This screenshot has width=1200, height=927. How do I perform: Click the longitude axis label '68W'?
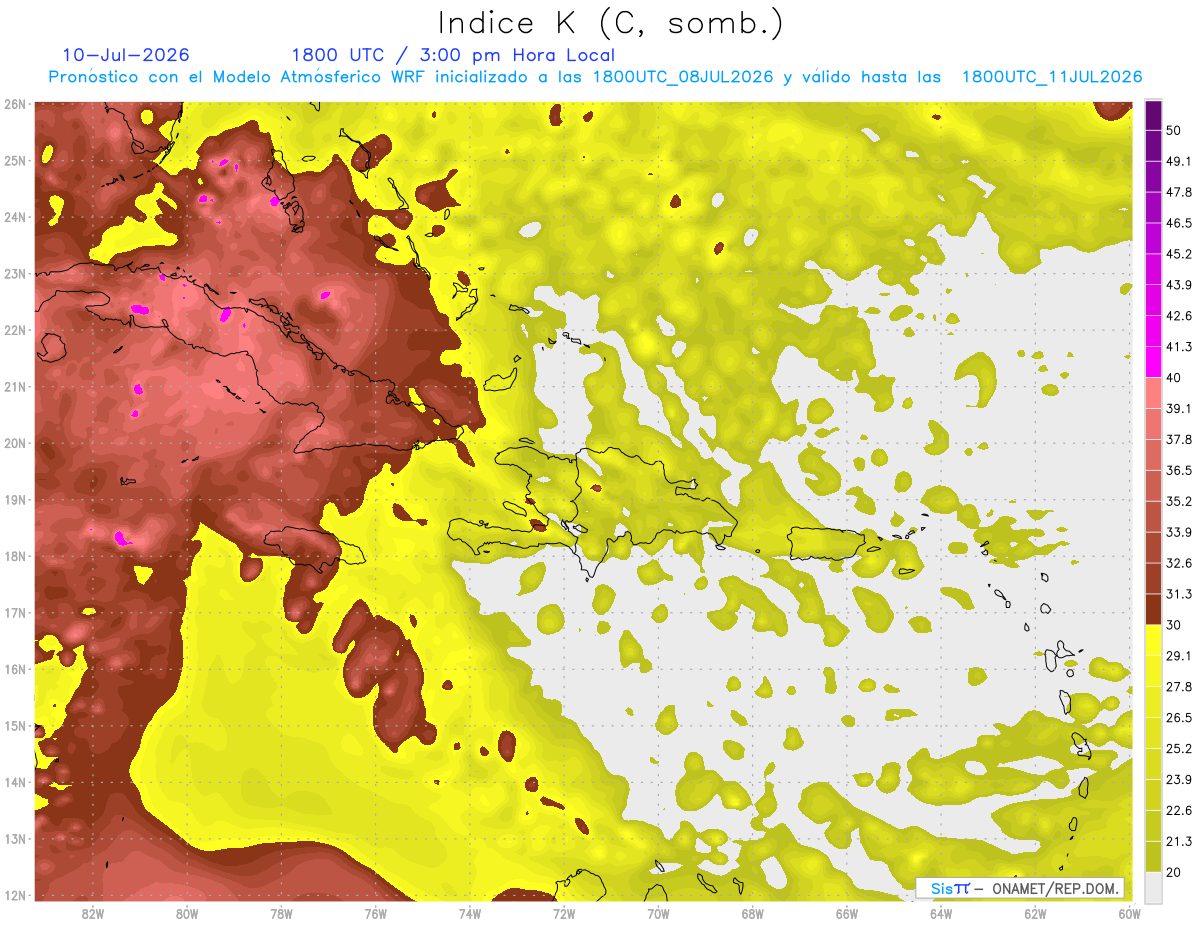tap(752, 913)
